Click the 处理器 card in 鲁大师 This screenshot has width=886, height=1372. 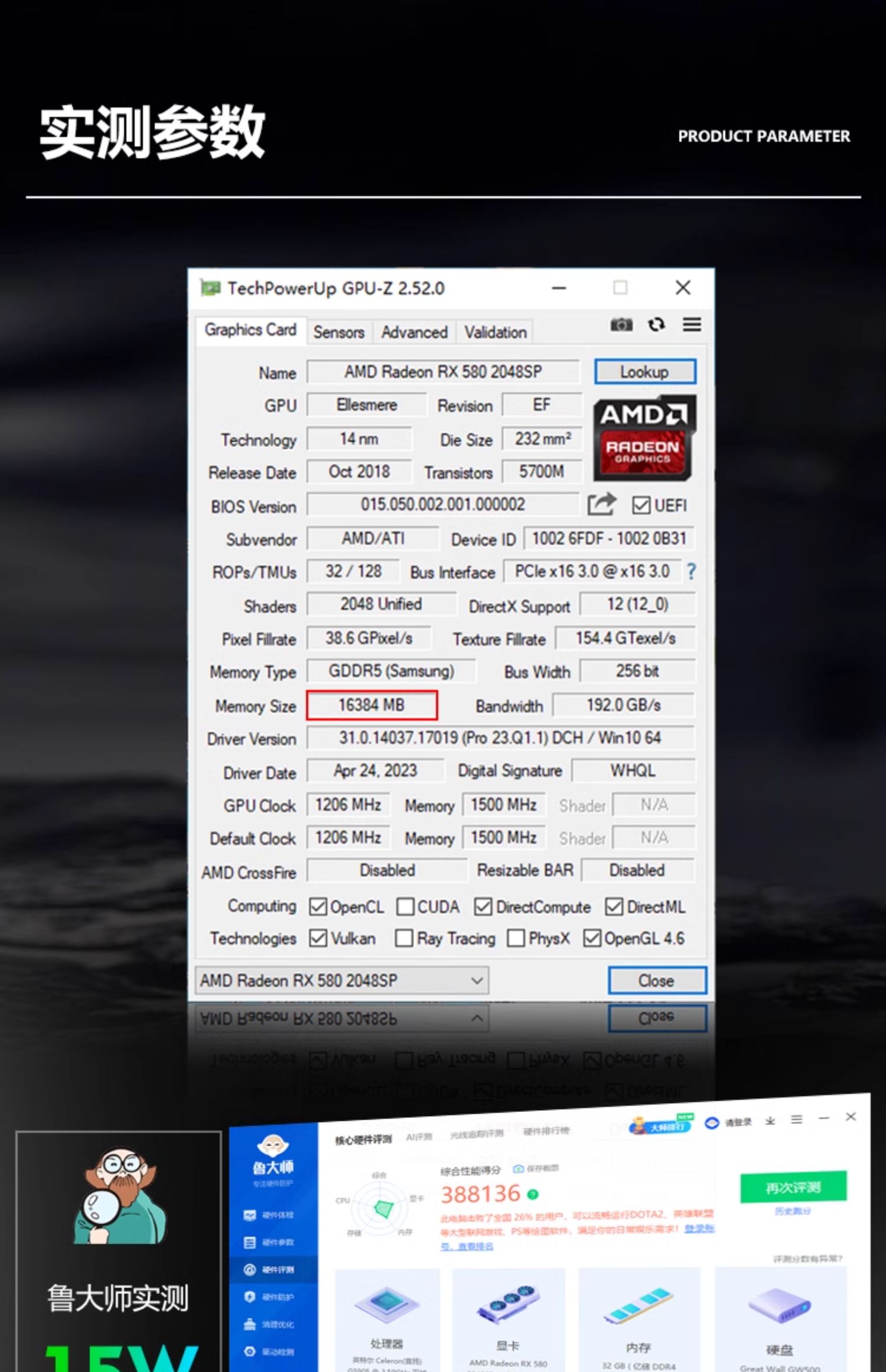coord(387,1320)
